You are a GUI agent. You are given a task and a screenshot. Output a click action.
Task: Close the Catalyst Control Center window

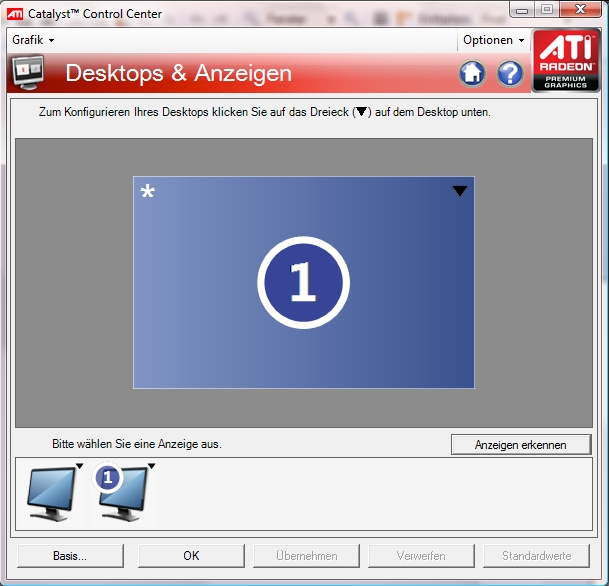pyautogui.click(x=580, y=9)
